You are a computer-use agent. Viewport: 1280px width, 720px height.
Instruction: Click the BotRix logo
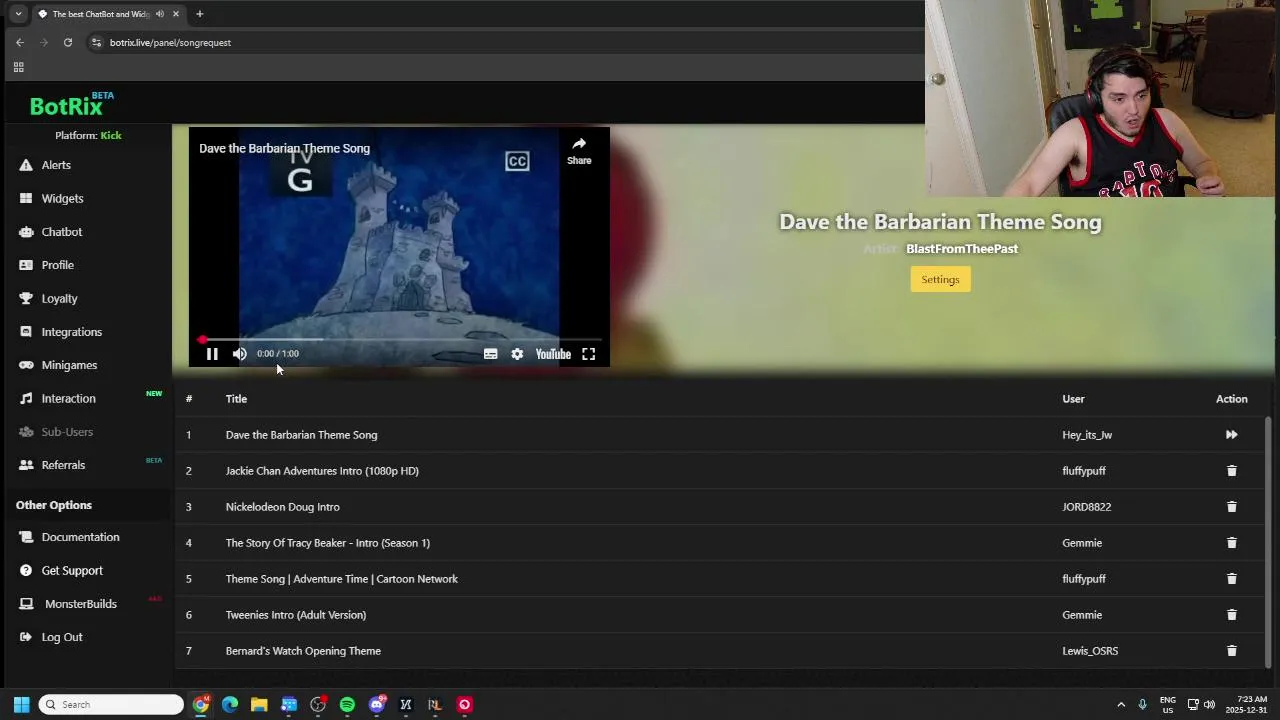click(x=70, y=105)
